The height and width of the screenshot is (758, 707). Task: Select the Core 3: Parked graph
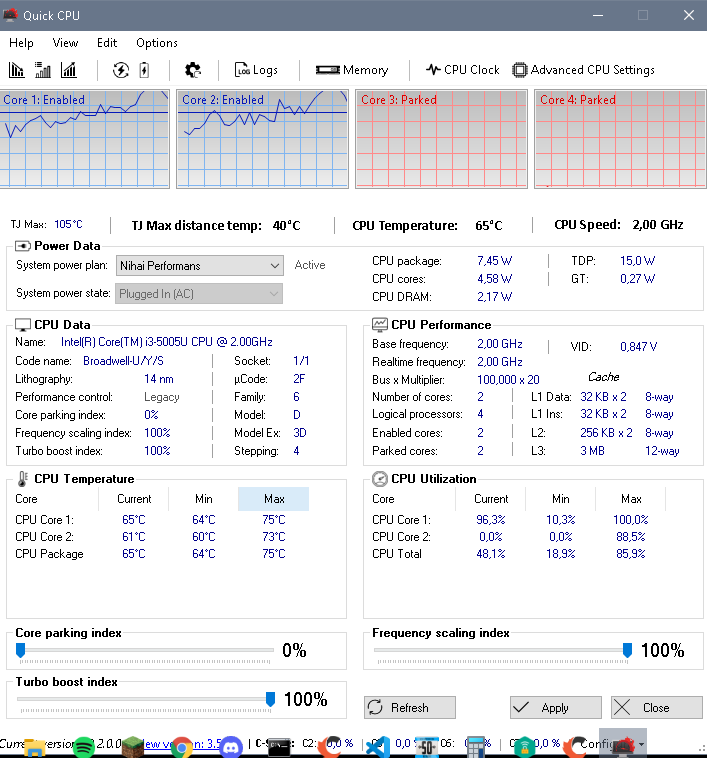(x=441, y=139)
